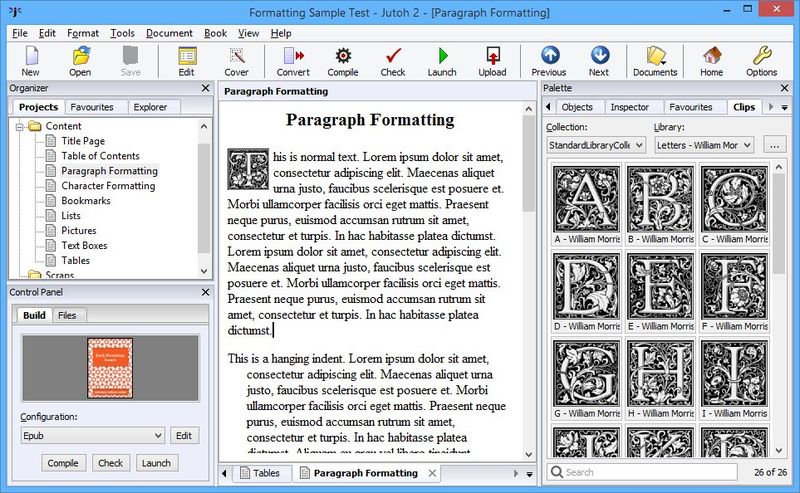Open Options with the wrench icon
Viewport: 800px width, 493px height.
[761, 58]
